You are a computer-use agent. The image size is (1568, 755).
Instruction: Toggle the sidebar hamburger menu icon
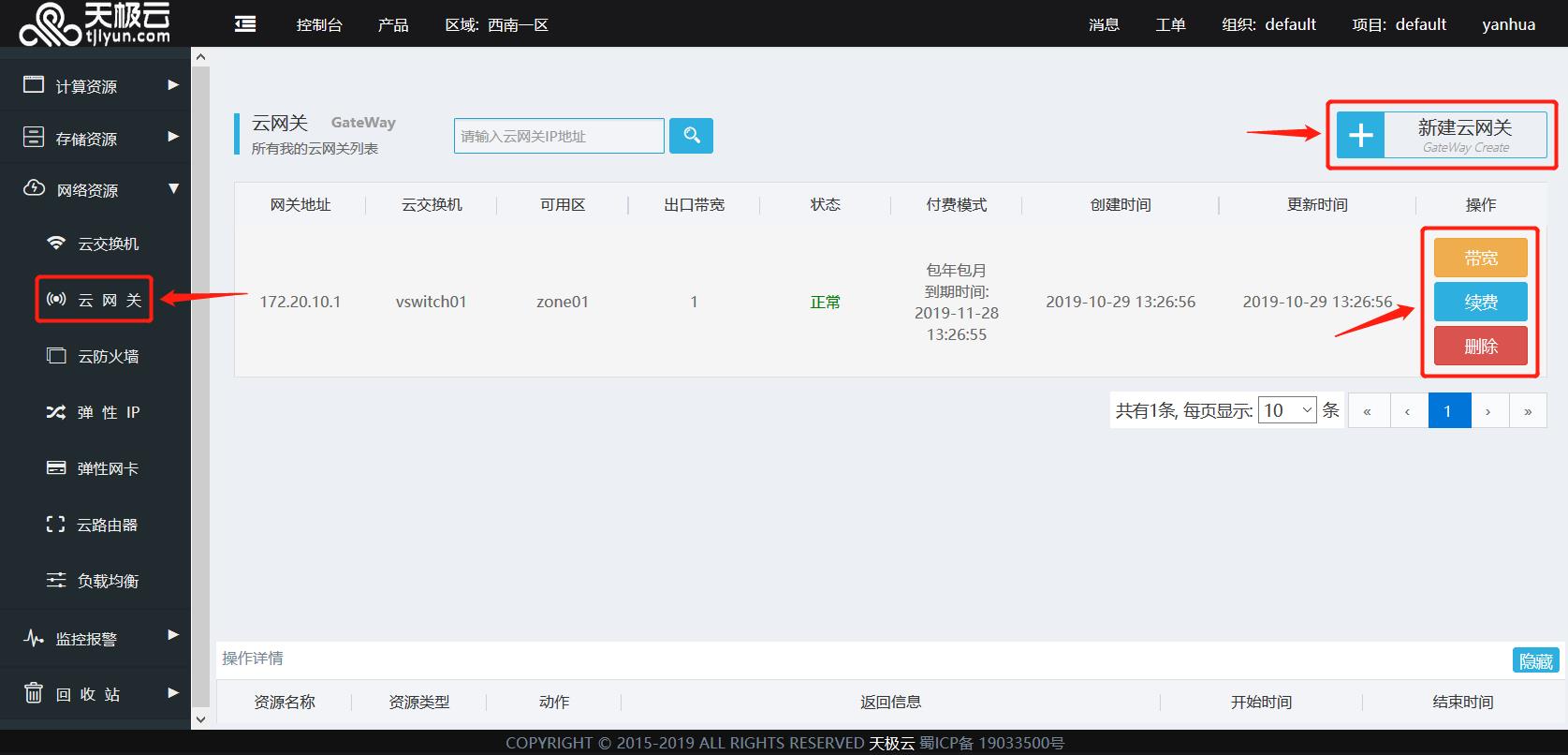[245, 24]
